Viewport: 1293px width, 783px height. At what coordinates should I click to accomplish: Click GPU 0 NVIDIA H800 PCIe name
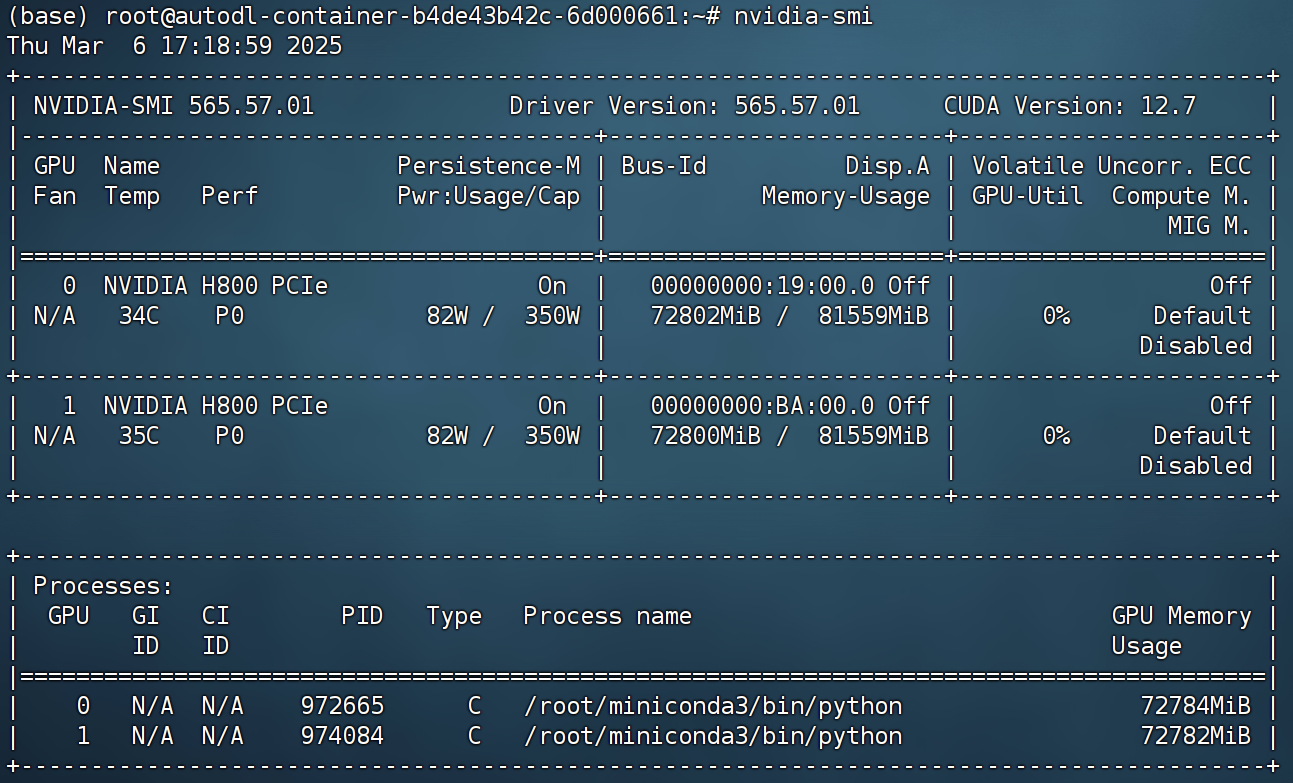[x=216, y=286]
